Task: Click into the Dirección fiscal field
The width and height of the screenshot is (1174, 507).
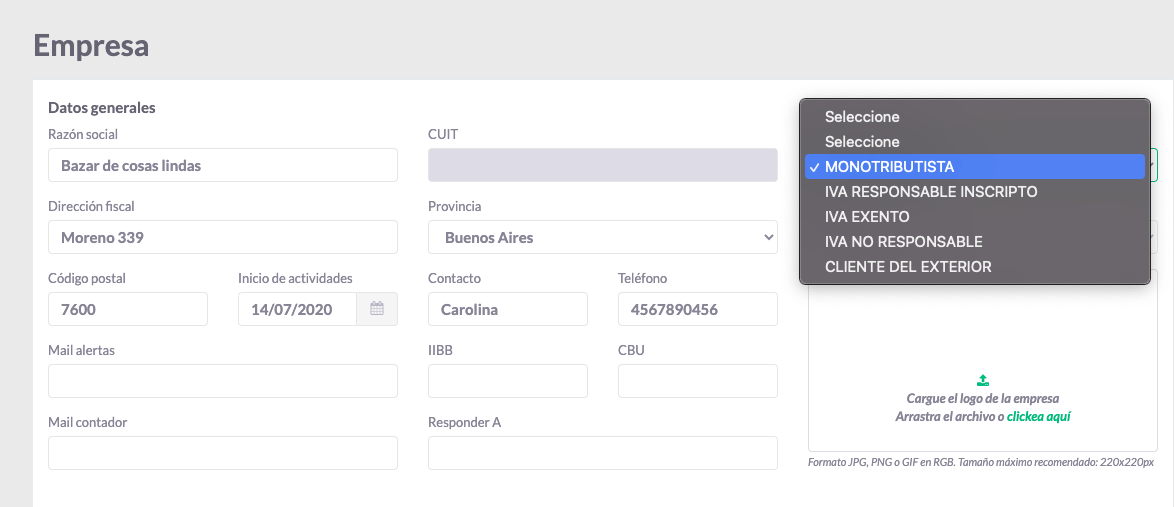Action: (222, 237)
